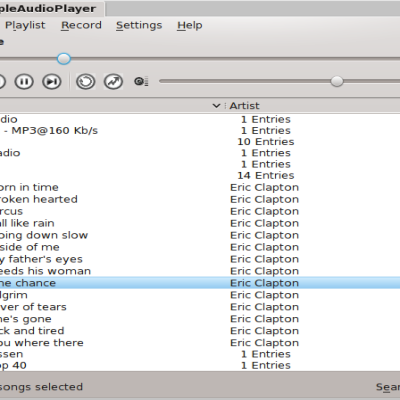Click the volume speaker icon

[x=141, y=81]
